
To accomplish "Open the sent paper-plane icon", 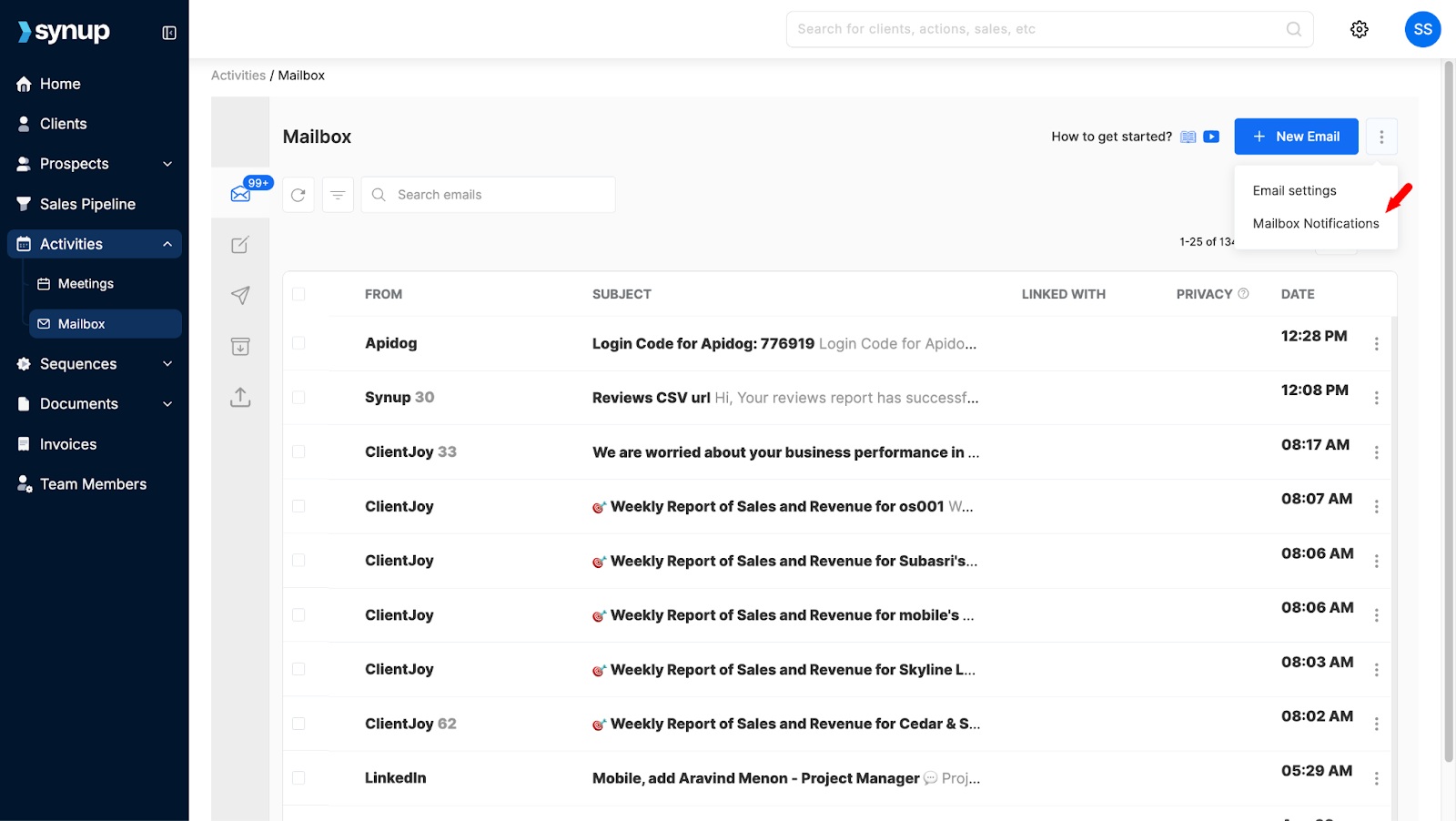I will coord(240,295).
